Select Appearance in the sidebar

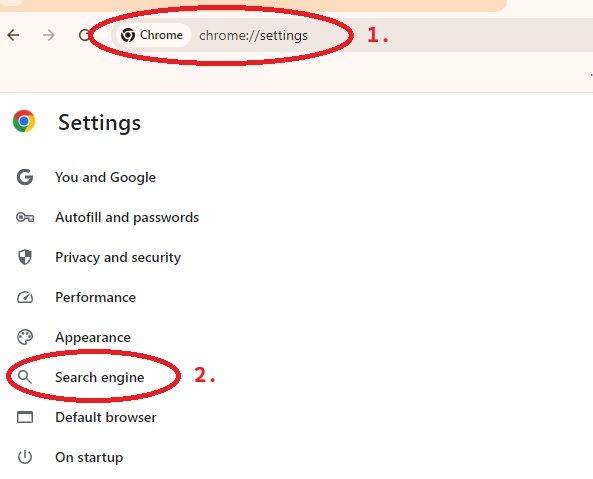[x=93, y=337]
